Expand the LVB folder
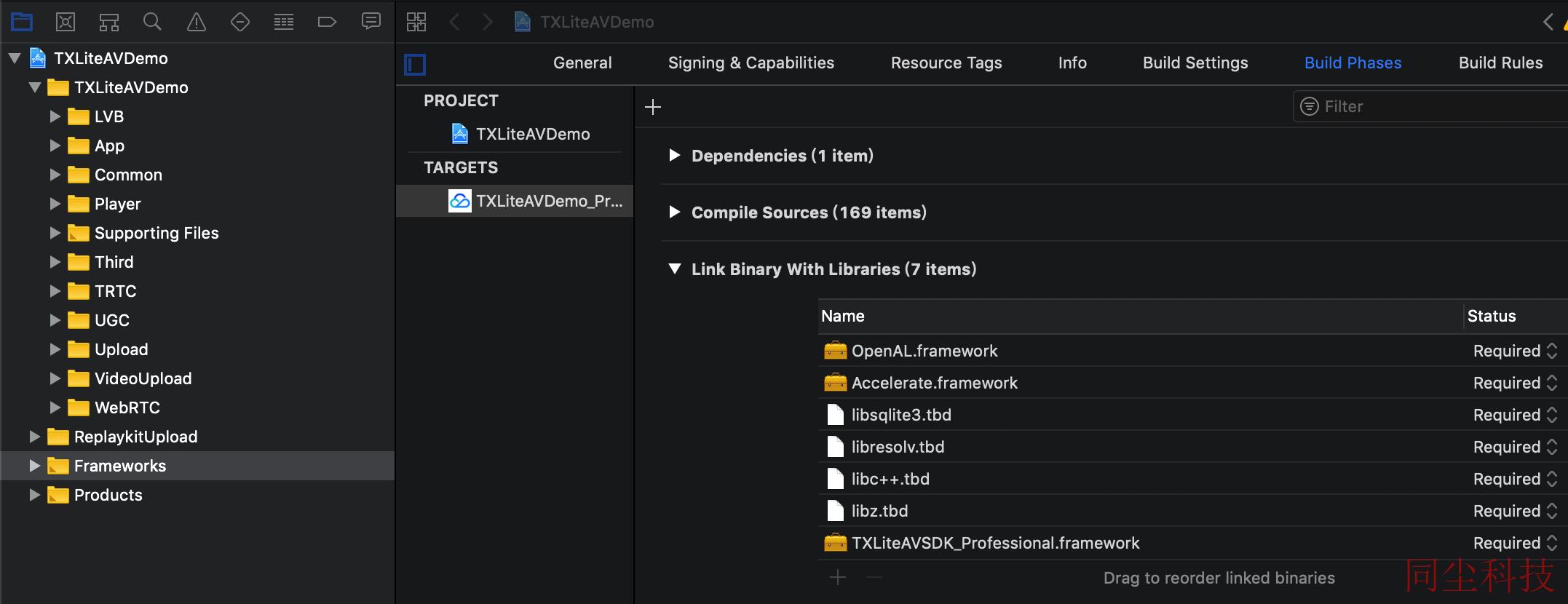The width and height of the screenshot is (1568, 604). [x=55, y=116]
